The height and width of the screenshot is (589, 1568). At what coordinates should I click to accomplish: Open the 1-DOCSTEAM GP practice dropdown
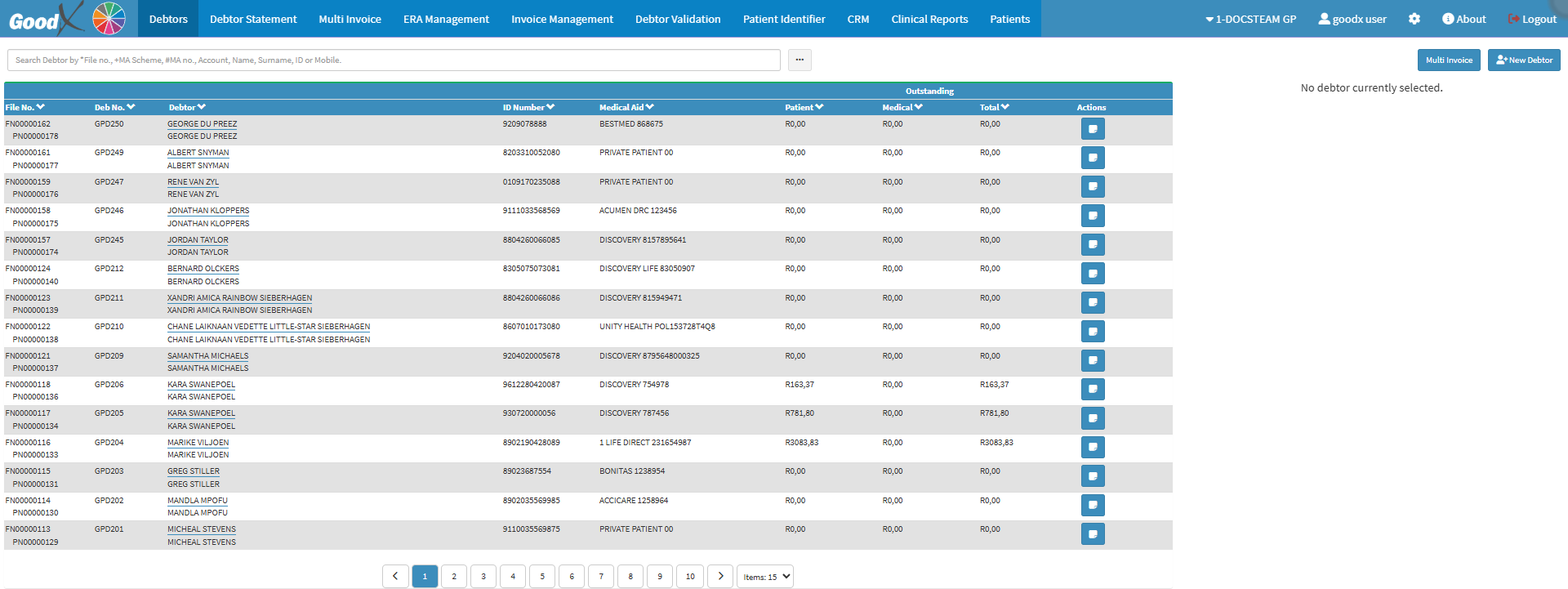point(1250,19)
